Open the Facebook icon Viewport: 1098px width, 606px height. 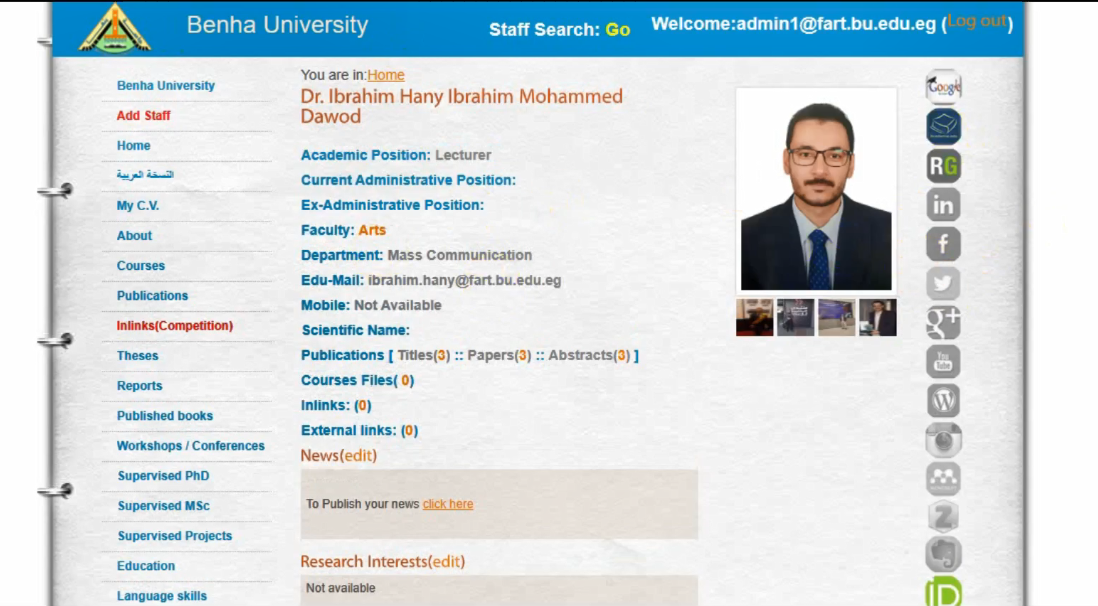[943, 245]
